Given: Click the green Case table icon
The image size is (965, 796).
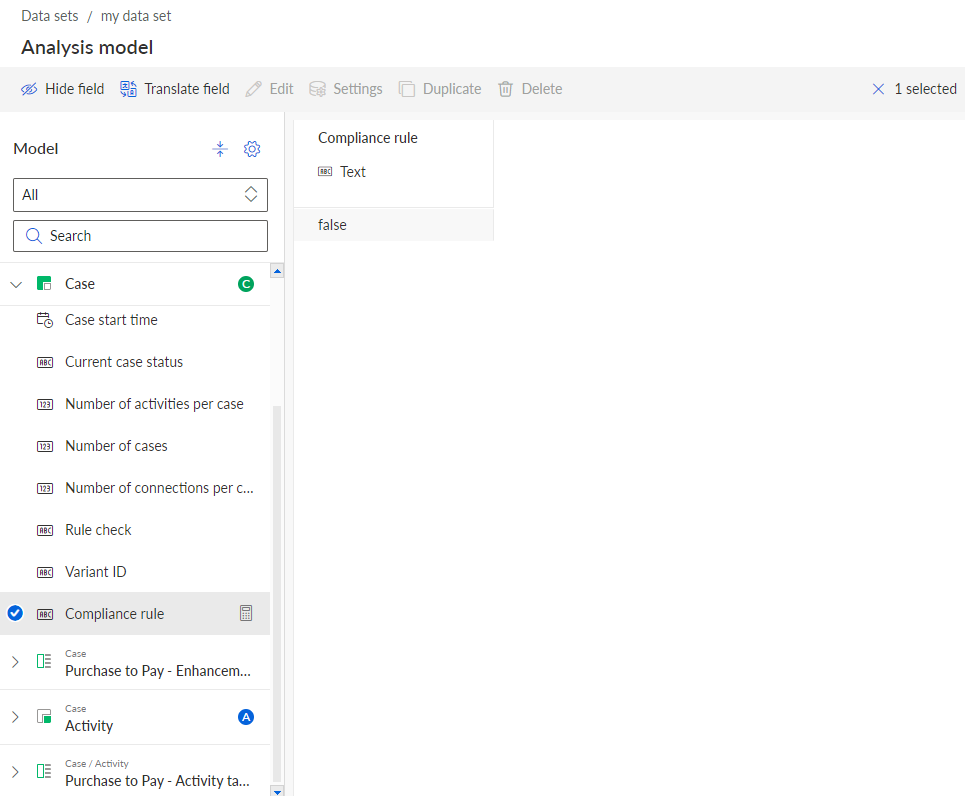Looking at the screenshot, I should click(44, 284).
